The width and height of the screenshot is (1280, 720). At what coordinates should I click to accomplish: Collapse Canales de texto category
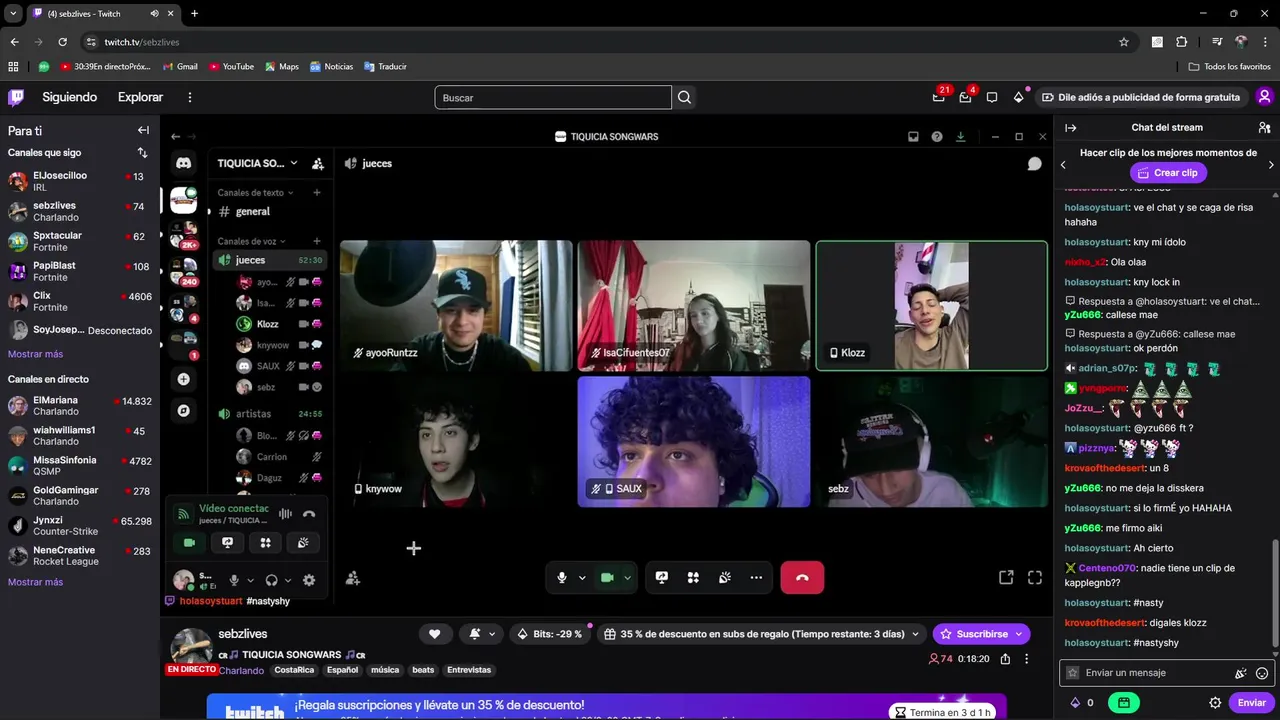click(x=255, y=192)
